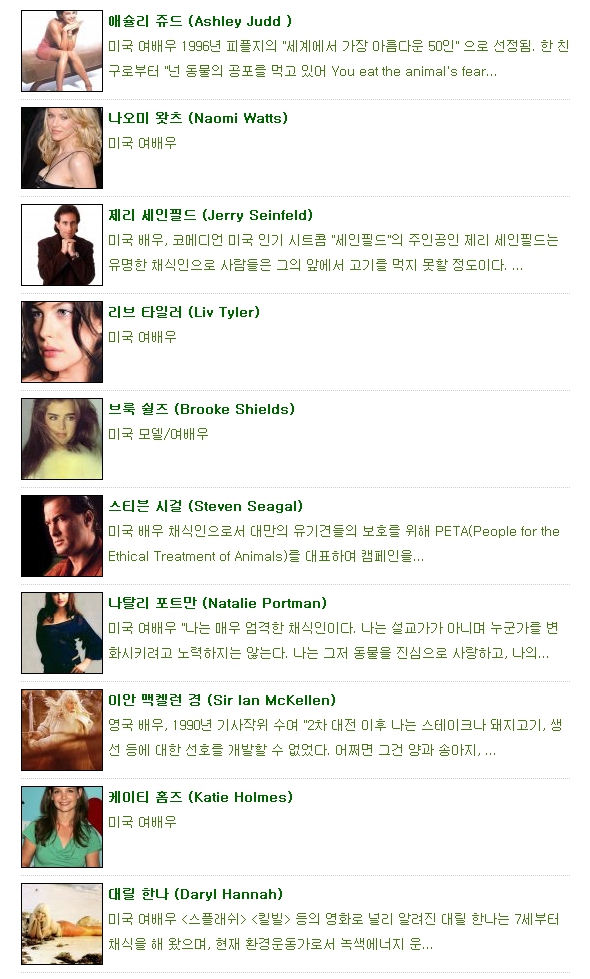Open the Ashley Judd title link
The width and height of the screenshot is (590, 979).
pyautogui.click(x=200, y=21)
